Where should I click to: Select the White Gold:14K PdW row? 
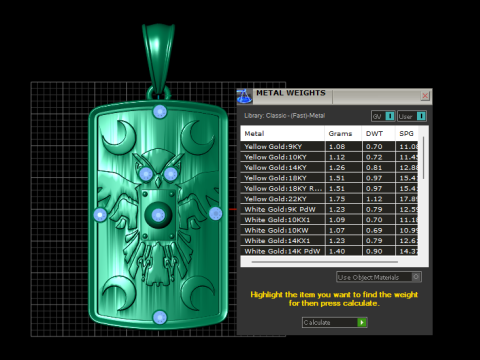point(329,251)
